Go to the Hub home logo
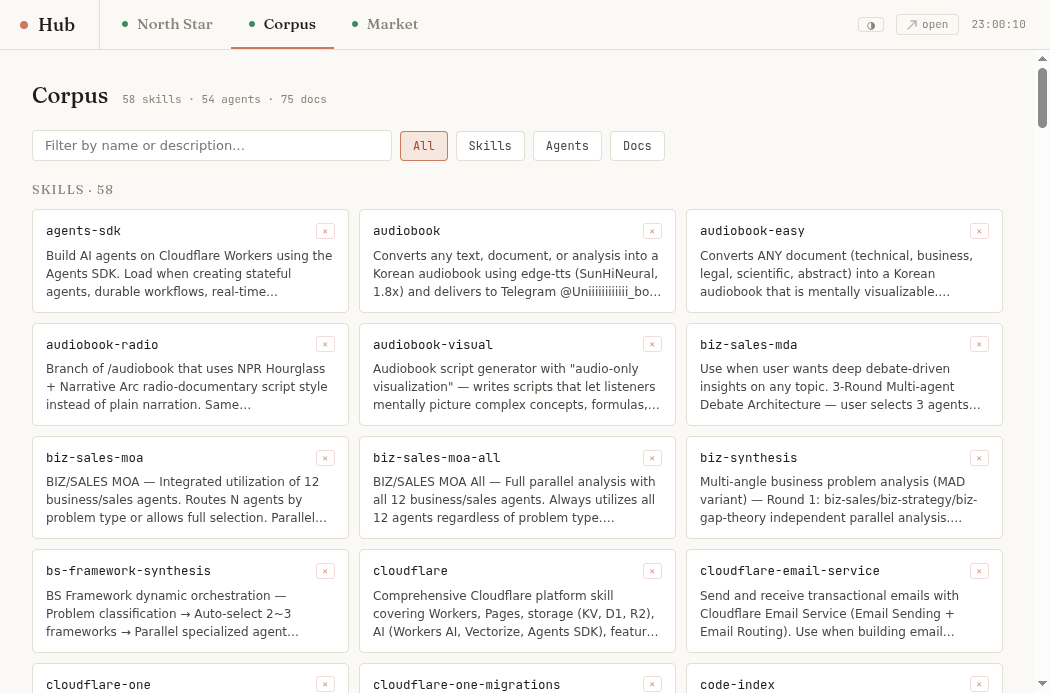This screenshot has height=693, width=1050. (48, 25)
